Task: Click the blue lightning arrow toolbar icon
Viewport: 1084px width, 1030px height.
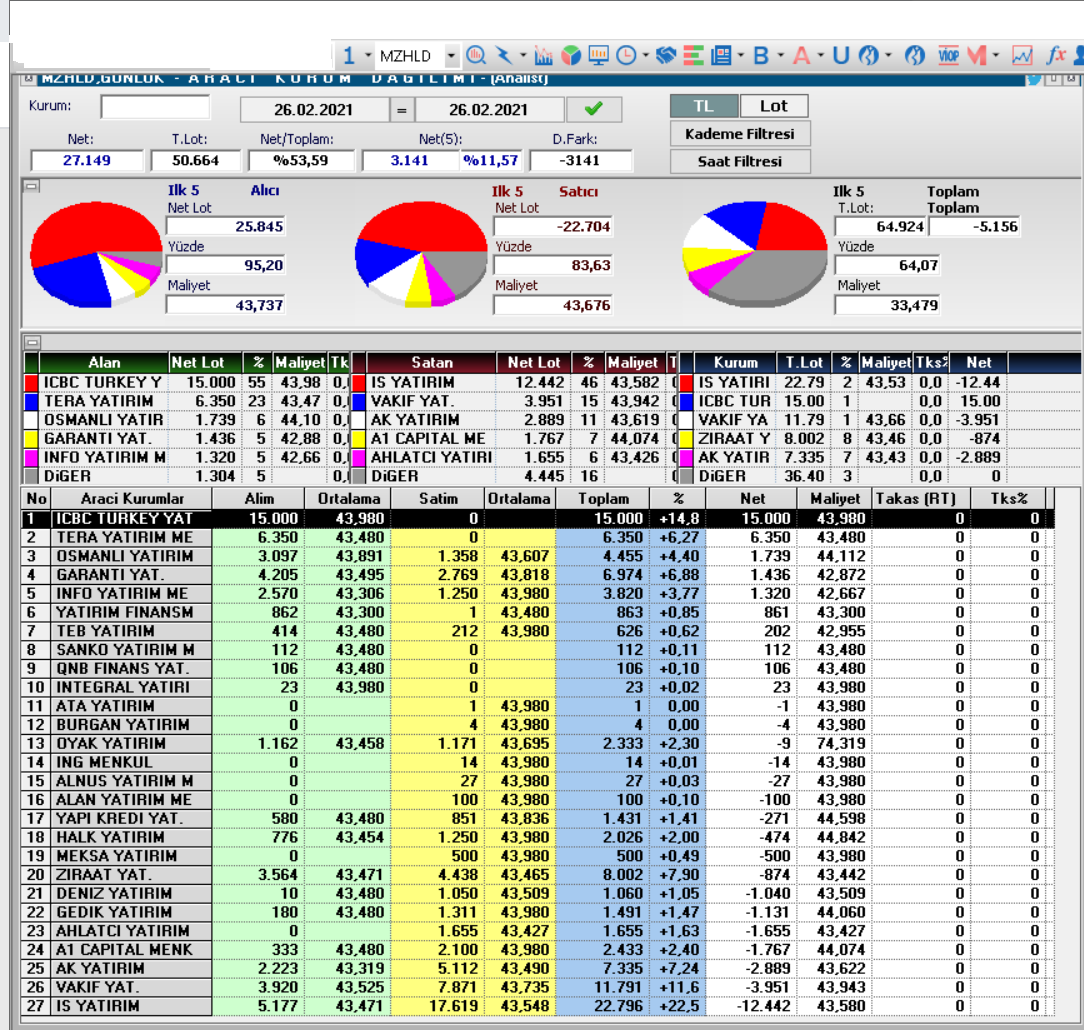Action: (505, 55)
